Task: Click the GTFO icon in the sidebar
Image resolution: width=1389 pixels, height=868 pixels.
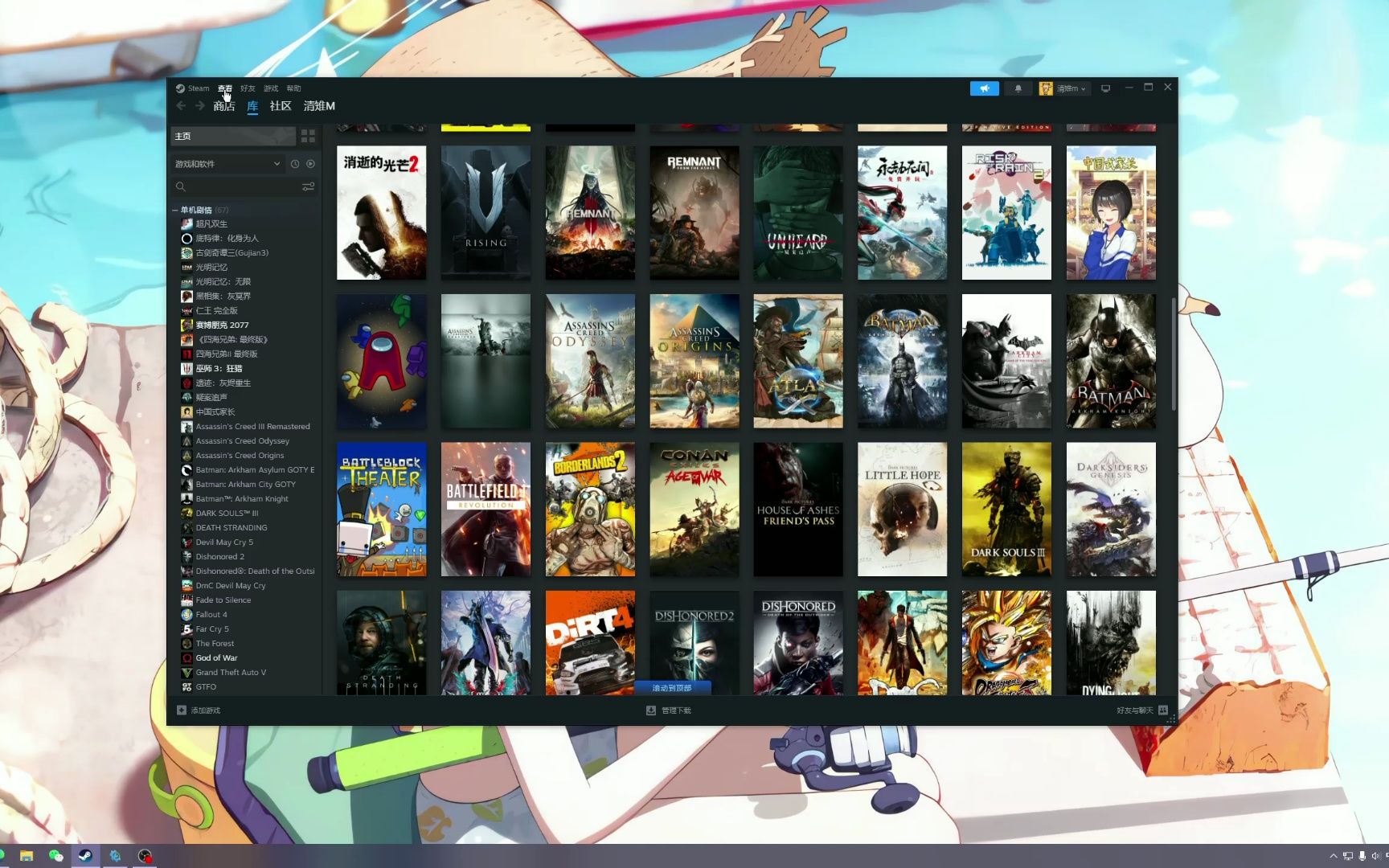Action: click(x=186, y=687)
